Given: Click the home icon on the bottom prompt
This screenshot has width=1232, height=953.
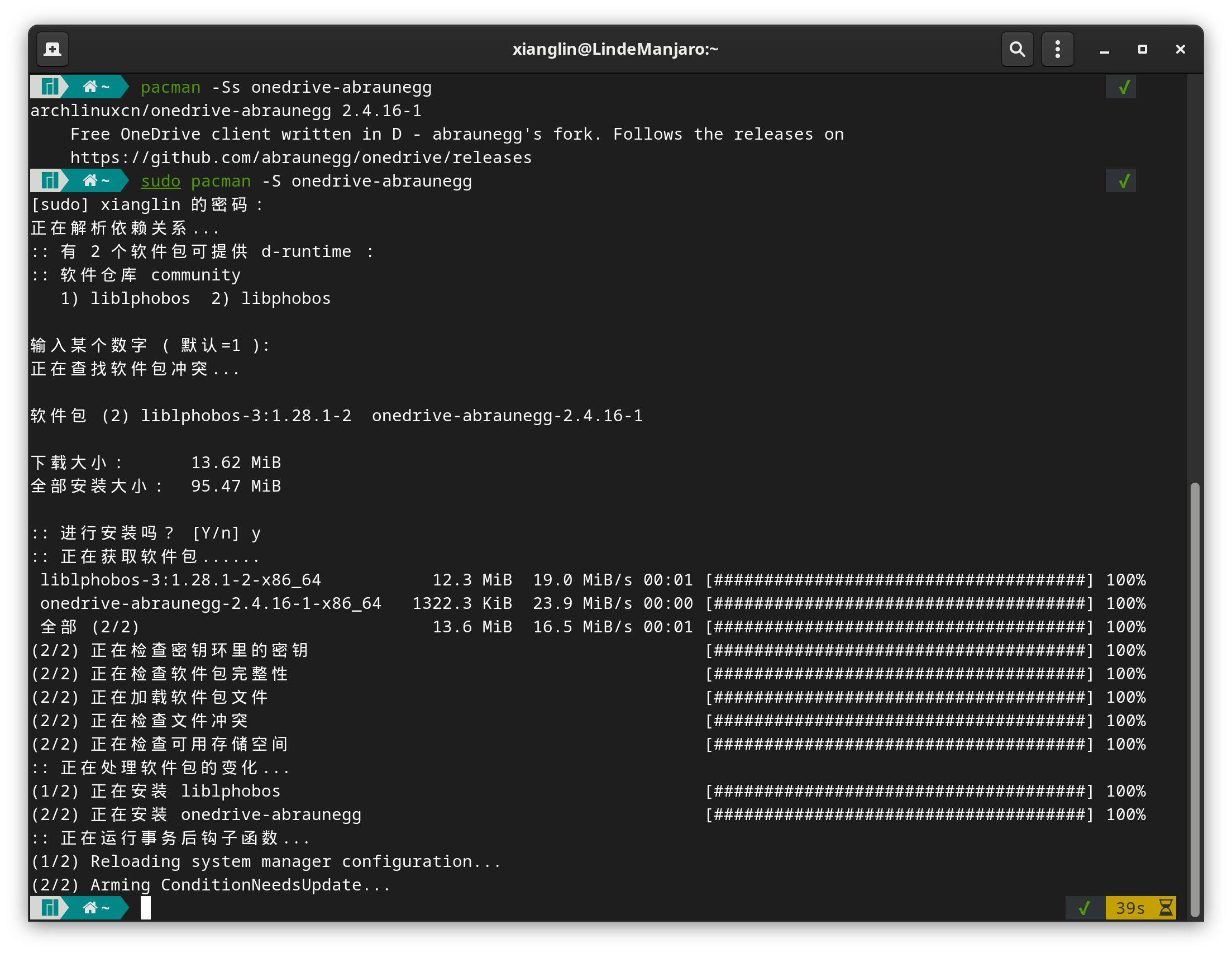Looking at the screenshot, I should click(x=90, y=908).
